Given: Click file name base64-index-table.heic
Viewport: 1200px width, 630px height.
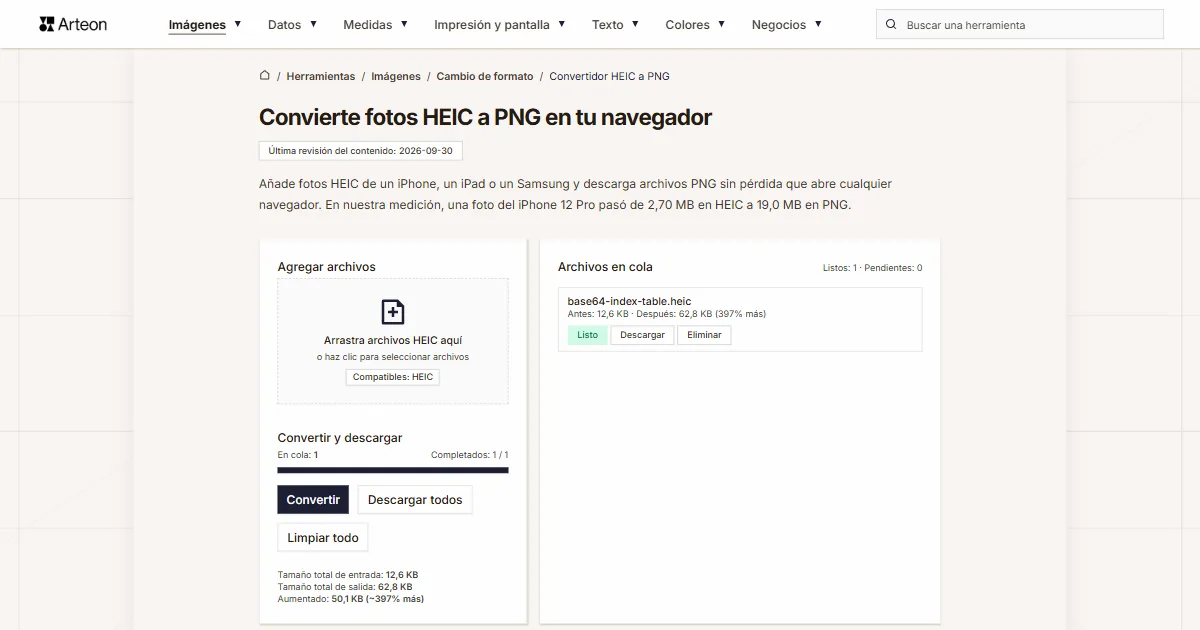Looking at the screenshot, I should point(629,301).
